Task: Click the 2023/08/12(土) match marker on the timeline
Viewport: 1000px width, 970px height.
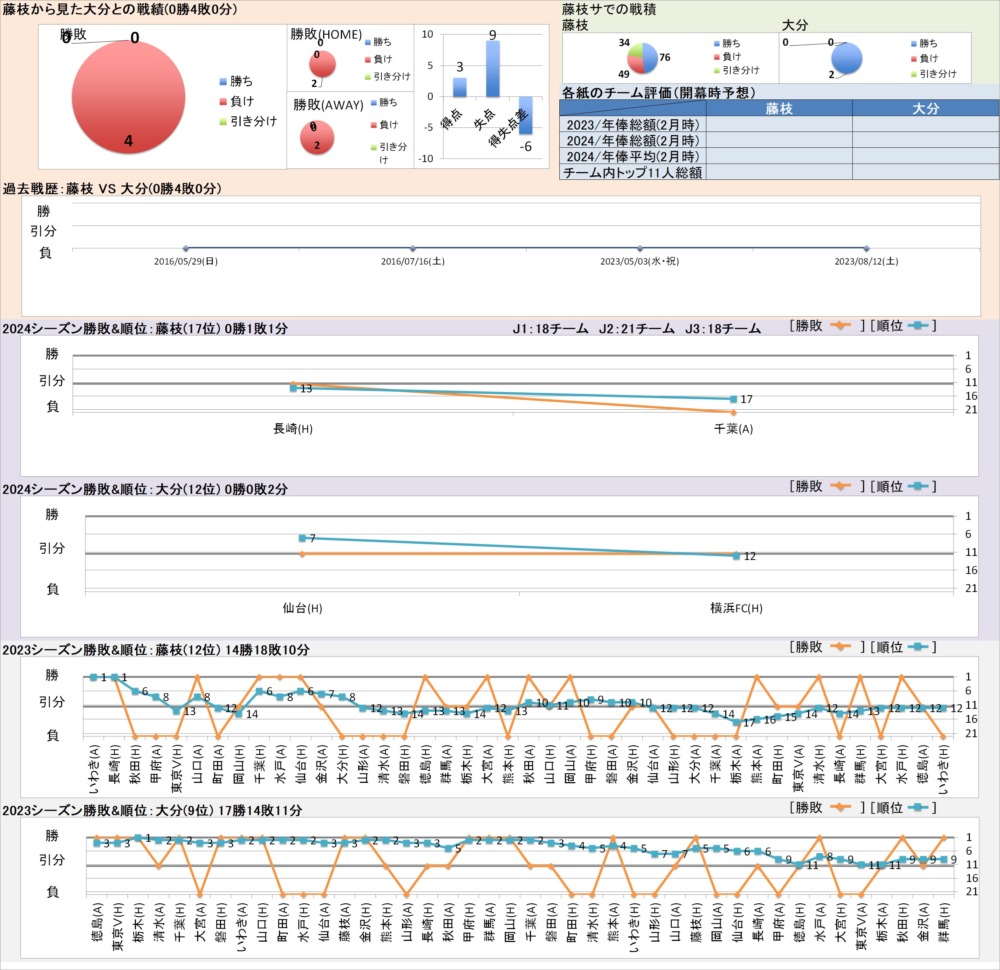Action: (866, 249)
